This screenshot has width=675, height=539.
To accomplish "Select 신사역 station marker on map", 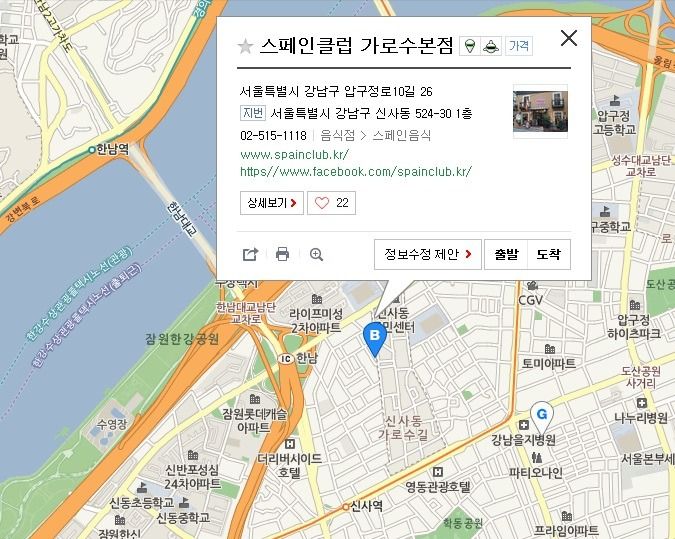I will [345, 507].
